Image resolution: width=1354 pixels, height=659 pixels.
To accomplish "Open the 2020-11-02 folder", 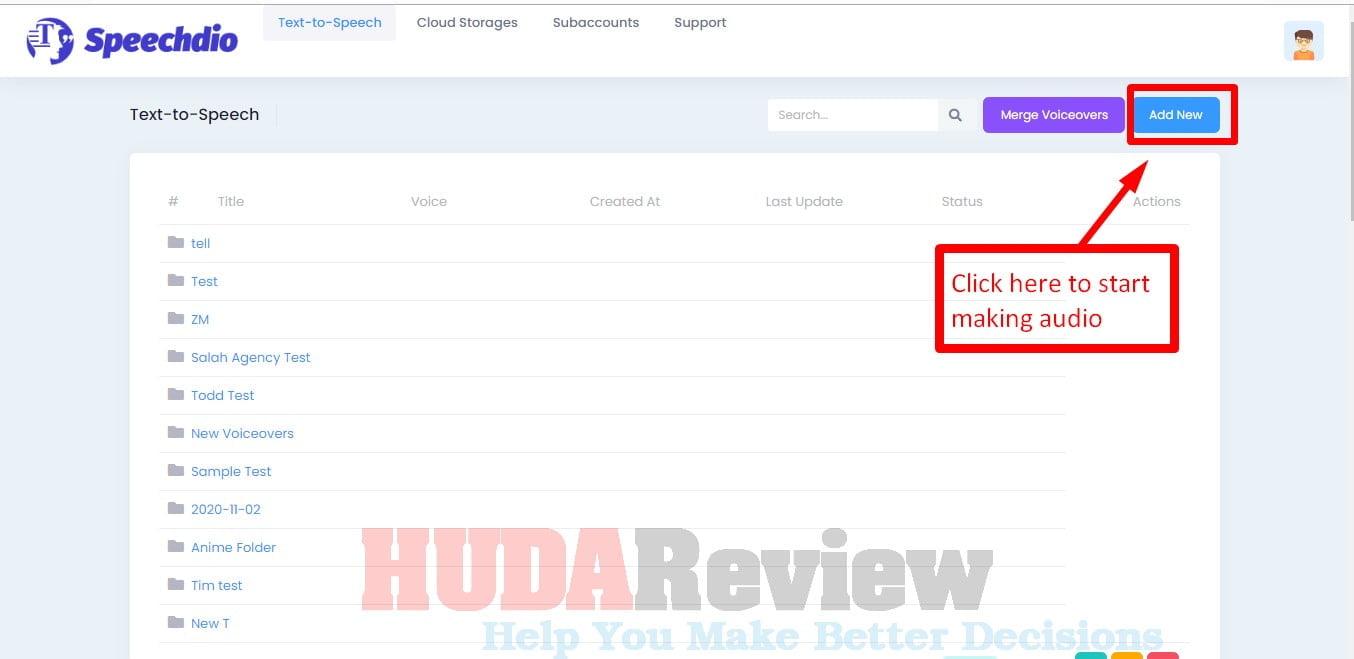I will coord(226,509).
